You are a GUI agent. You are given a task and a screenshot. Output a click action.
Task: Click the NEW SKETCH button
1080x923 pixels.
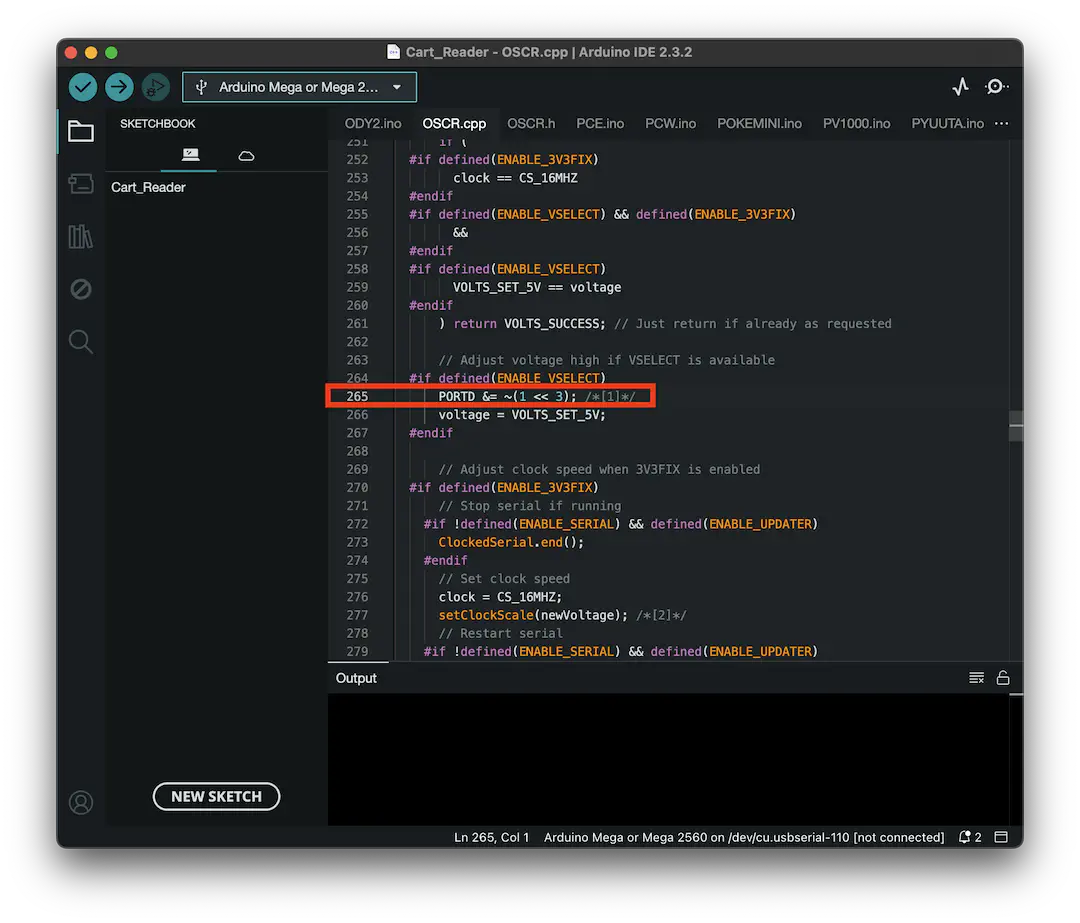click(x=216, y=796)
